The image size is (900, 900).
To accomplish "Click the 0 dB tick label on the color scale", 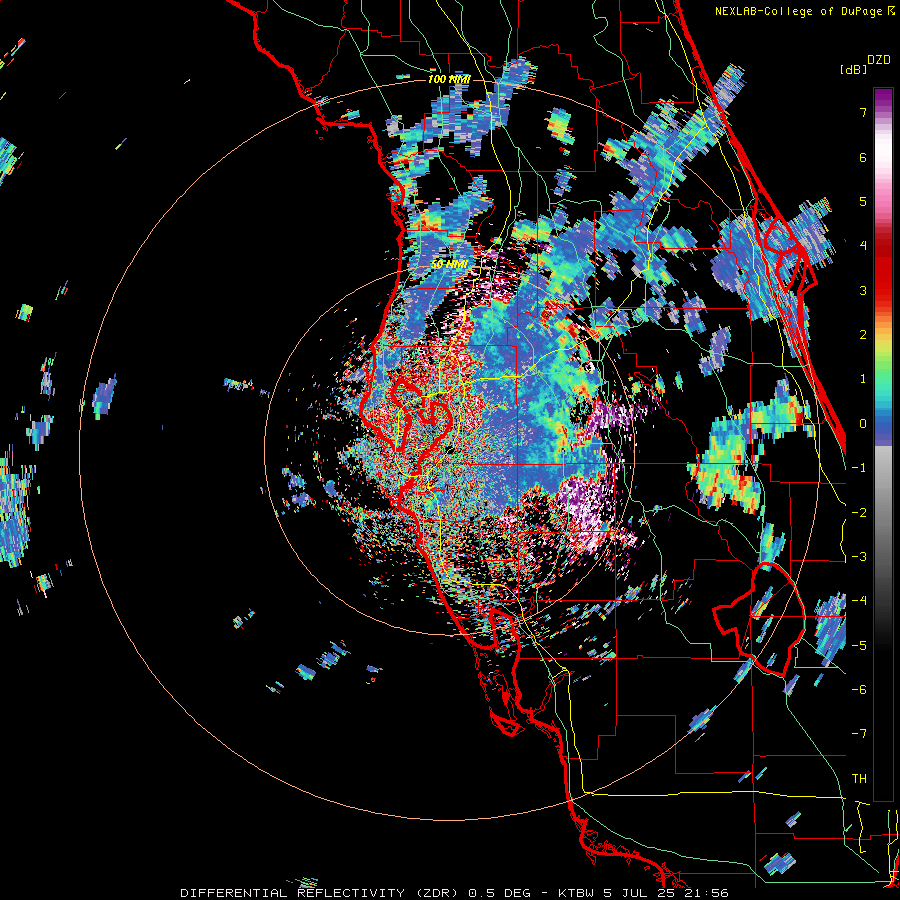I will (x=863, y=424).
